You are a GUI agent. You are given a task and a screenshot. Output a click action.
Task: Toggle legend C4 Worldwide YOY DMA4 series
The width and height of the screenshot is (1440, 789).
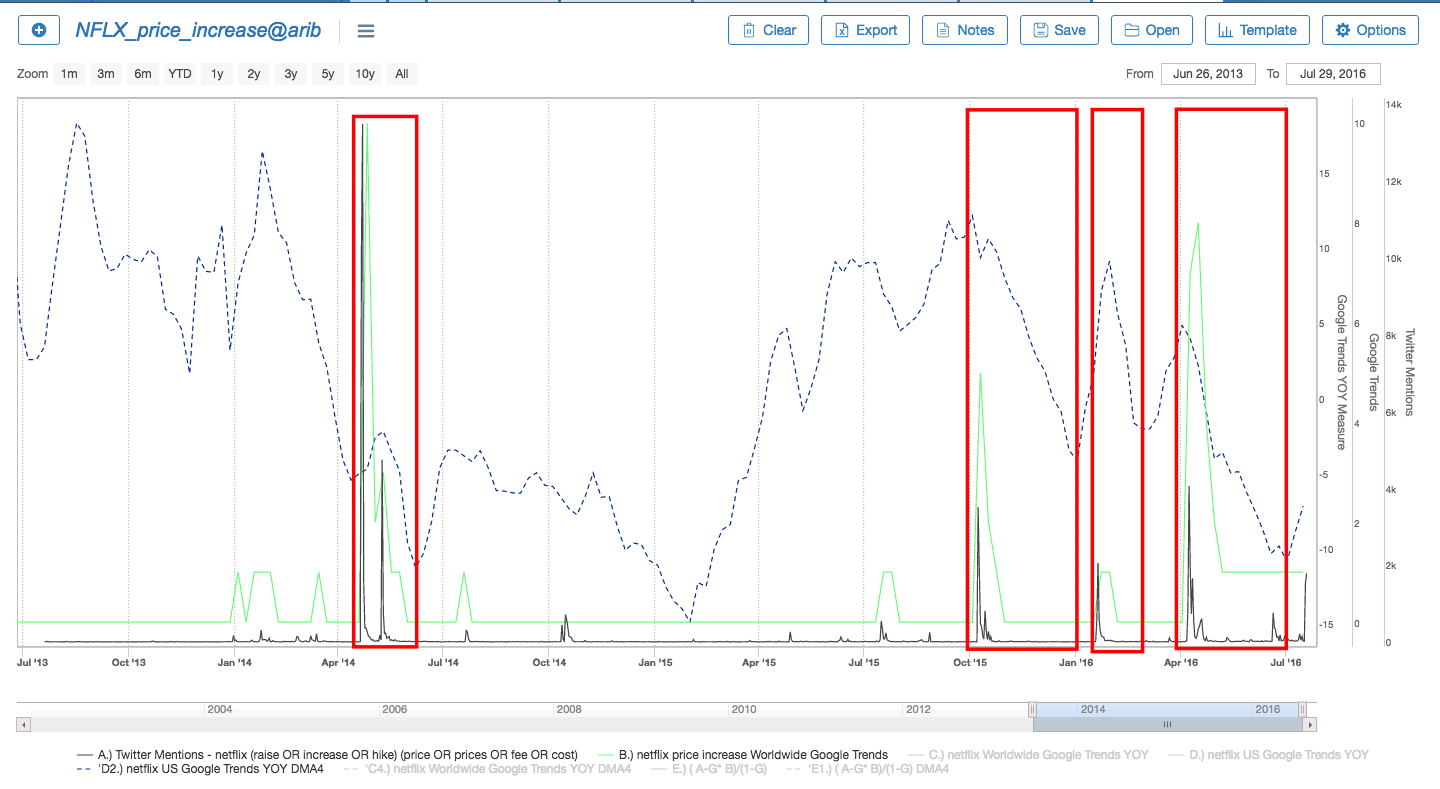click(487, 769)
